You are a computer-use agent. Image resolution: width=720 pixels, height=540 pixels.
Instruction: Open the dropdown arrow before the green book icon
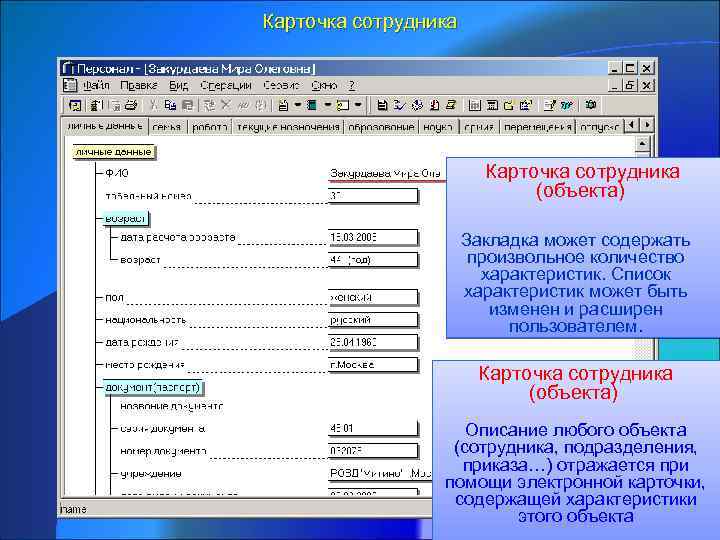click(298, 106)
